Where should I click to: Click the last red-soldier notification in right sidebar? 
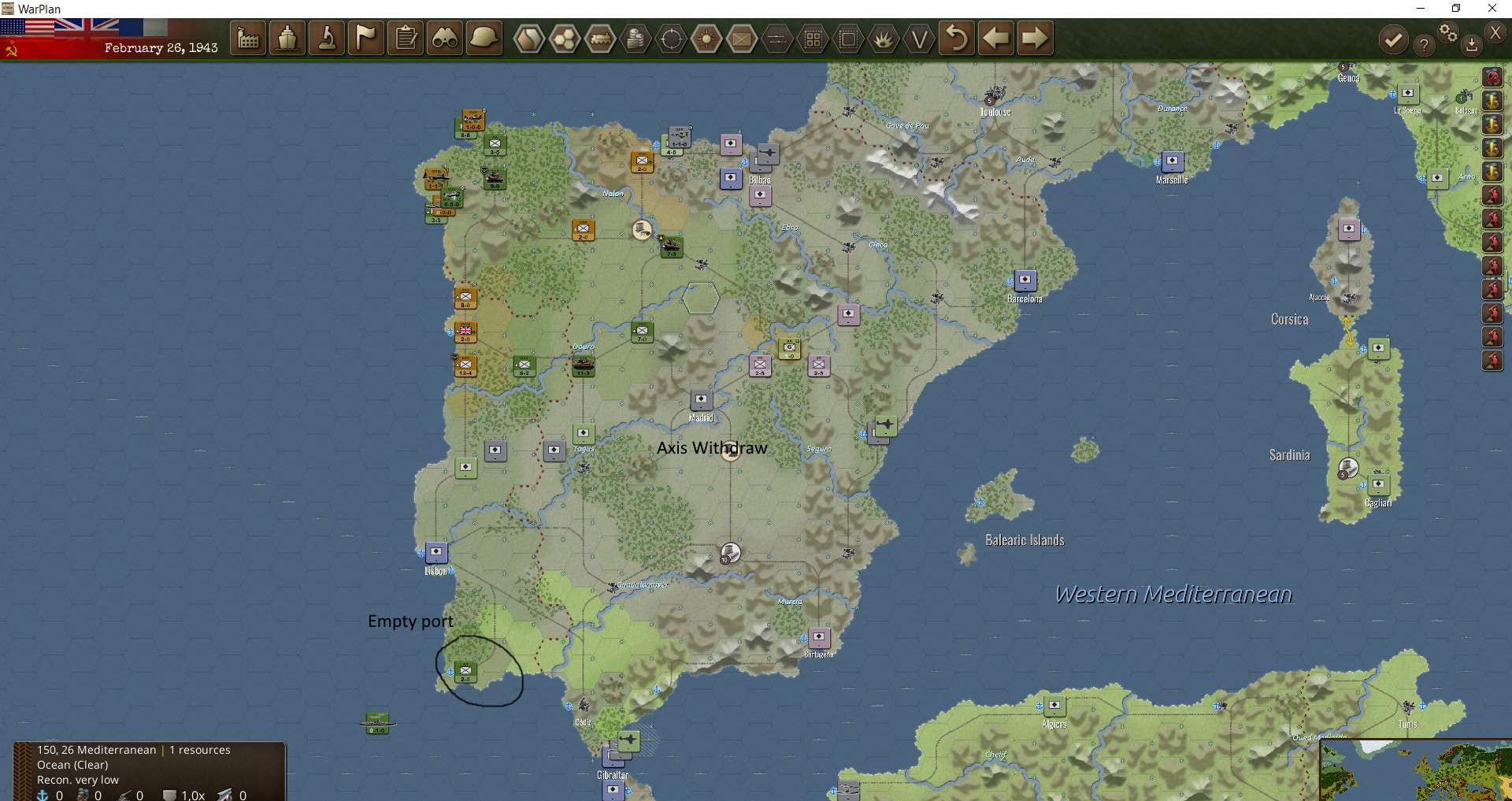[x=1492, y=361]
